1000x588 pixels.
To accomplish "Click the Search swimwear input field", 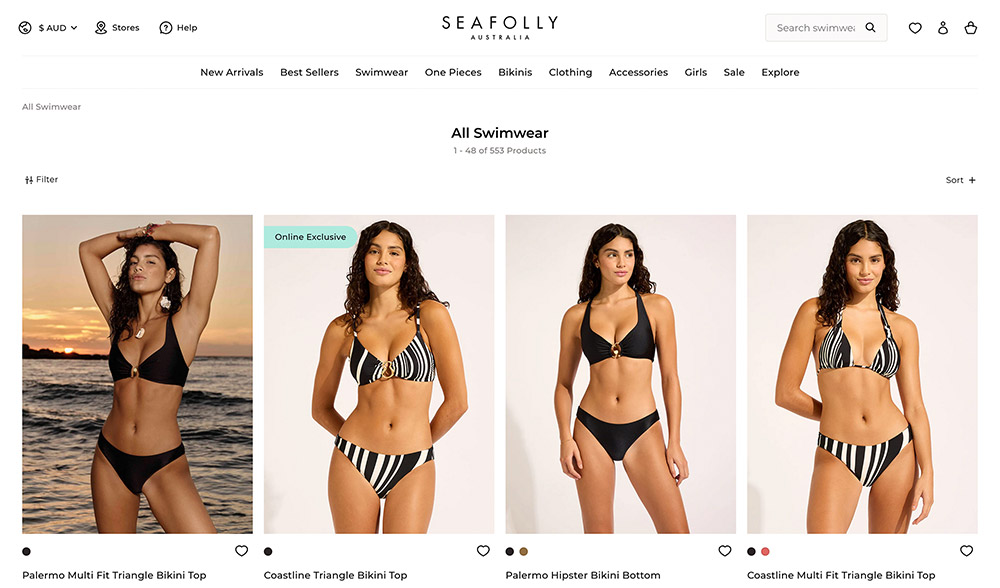I will click(x=815, y=27).
